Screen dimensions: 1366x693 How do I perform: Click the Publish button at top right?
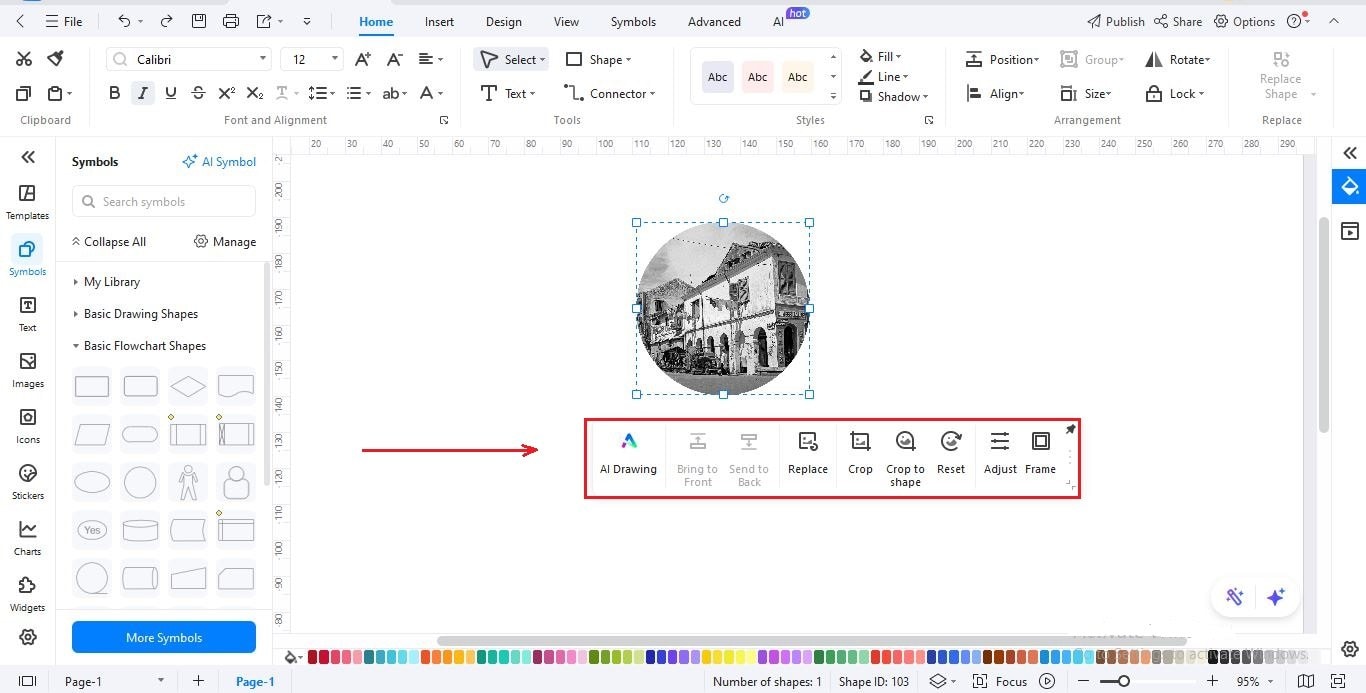tap(1118, 20)
